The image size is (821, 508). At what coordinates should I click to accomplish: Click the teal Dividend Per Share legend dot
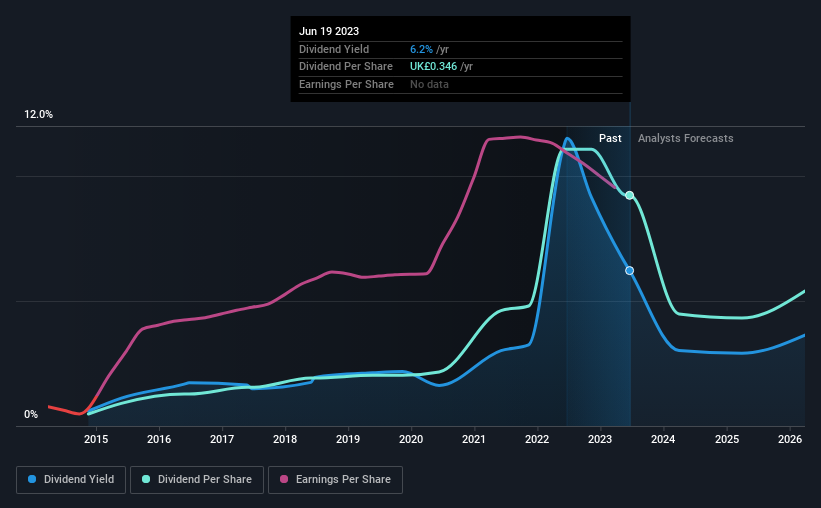click(x=146, y=479)
